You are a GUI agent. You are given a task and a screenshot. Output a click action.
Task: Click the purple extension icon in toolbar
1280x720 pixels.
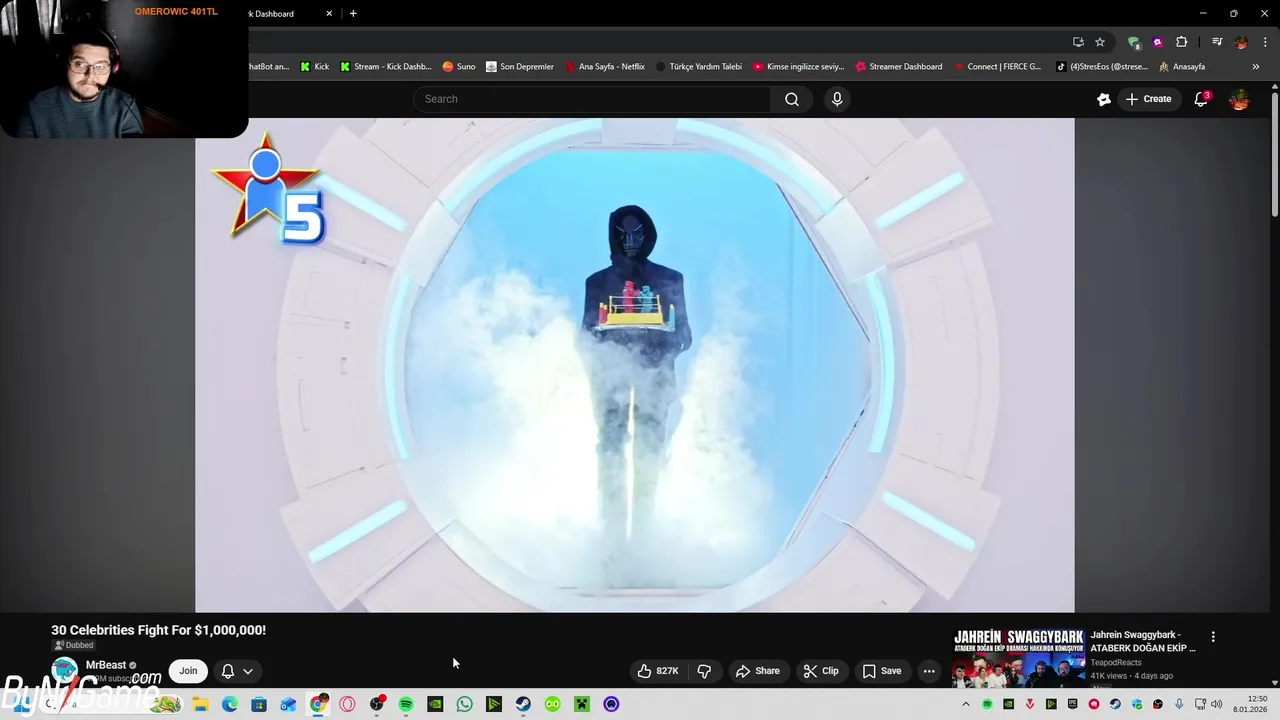point(1158,42)
